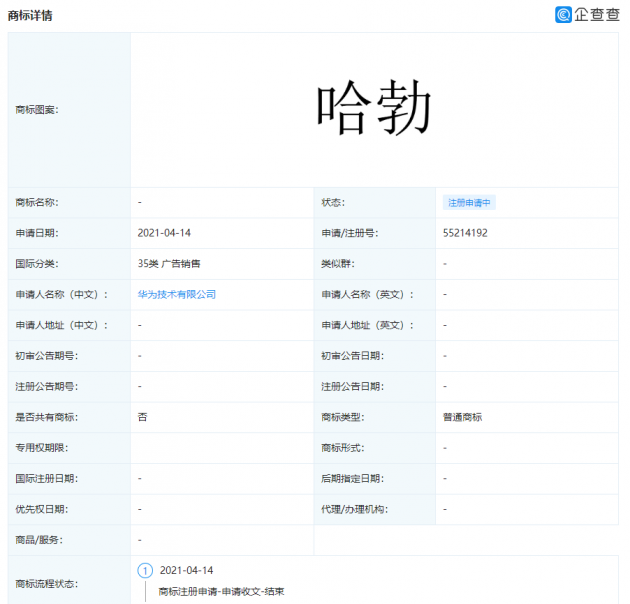
Task: Click the 2021-04-14 value beside 申请日期
Action: (x=164, y=233)
